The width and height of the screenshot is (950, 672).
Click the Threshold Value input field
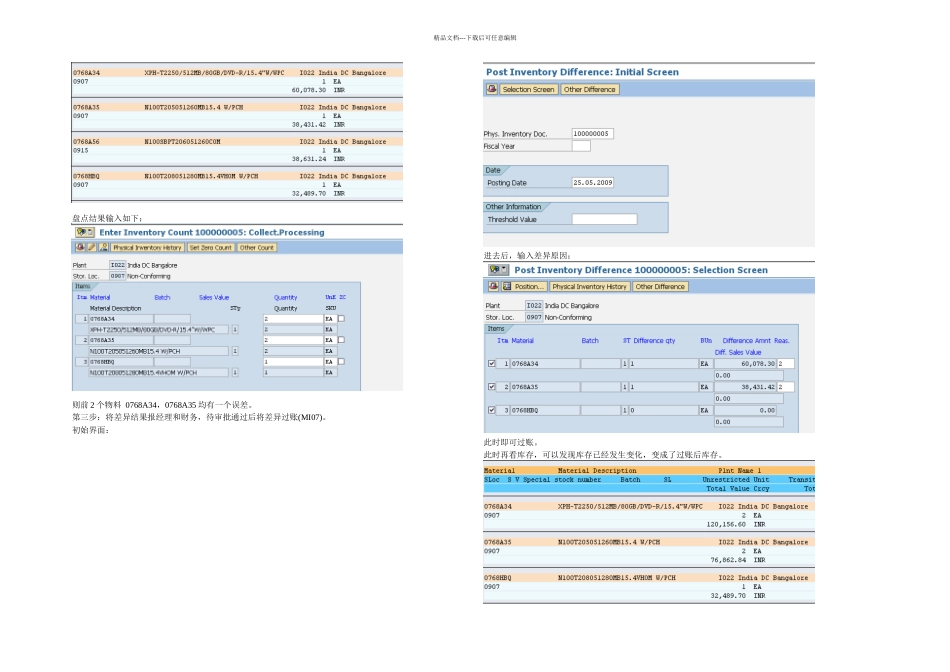click(x=604, y=219)
